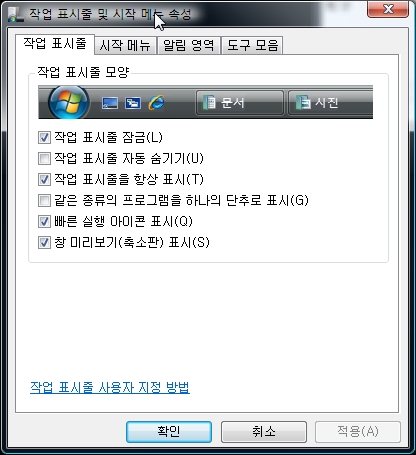Click the Windows Start orb in preview
Screen dimensions: 416x455
pyautogui.click(x=69, y=102)
